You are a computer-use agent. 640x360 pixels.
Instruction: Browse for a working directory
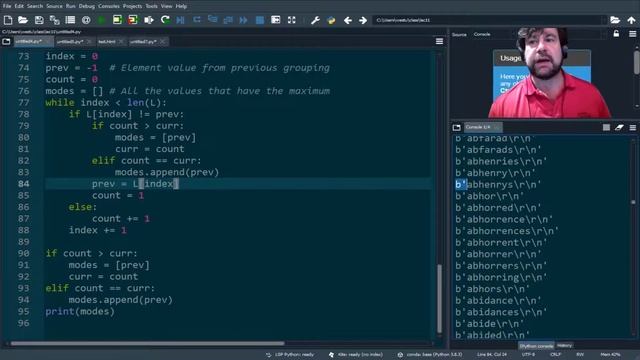coord(615,20)
